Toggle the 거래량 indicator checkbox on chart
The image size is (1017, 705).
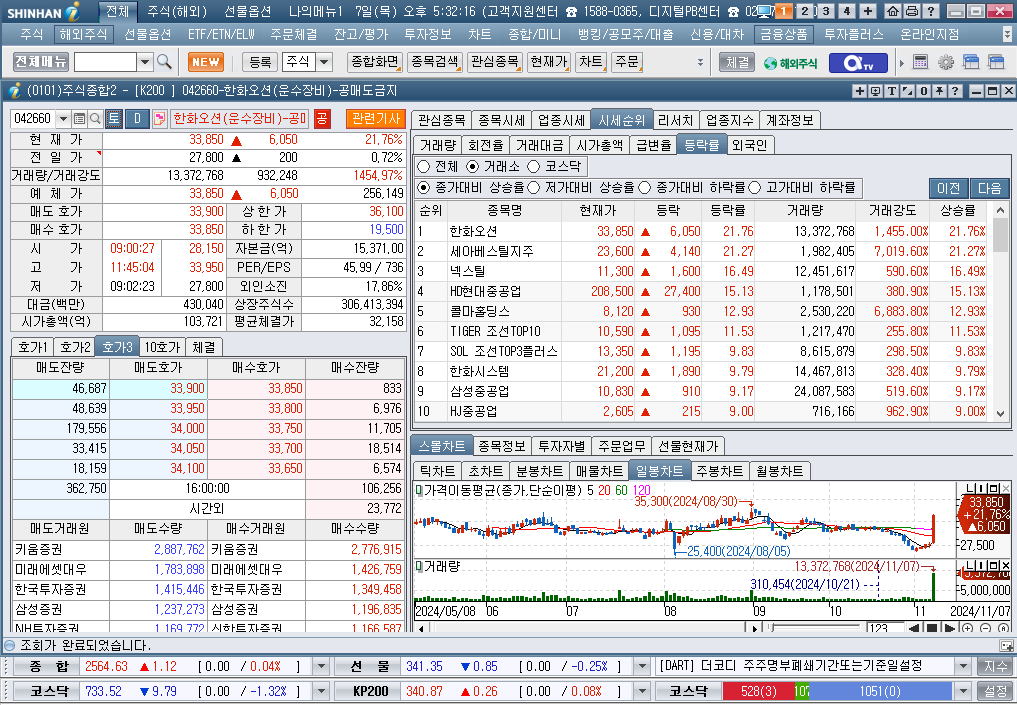click(418, 567)
